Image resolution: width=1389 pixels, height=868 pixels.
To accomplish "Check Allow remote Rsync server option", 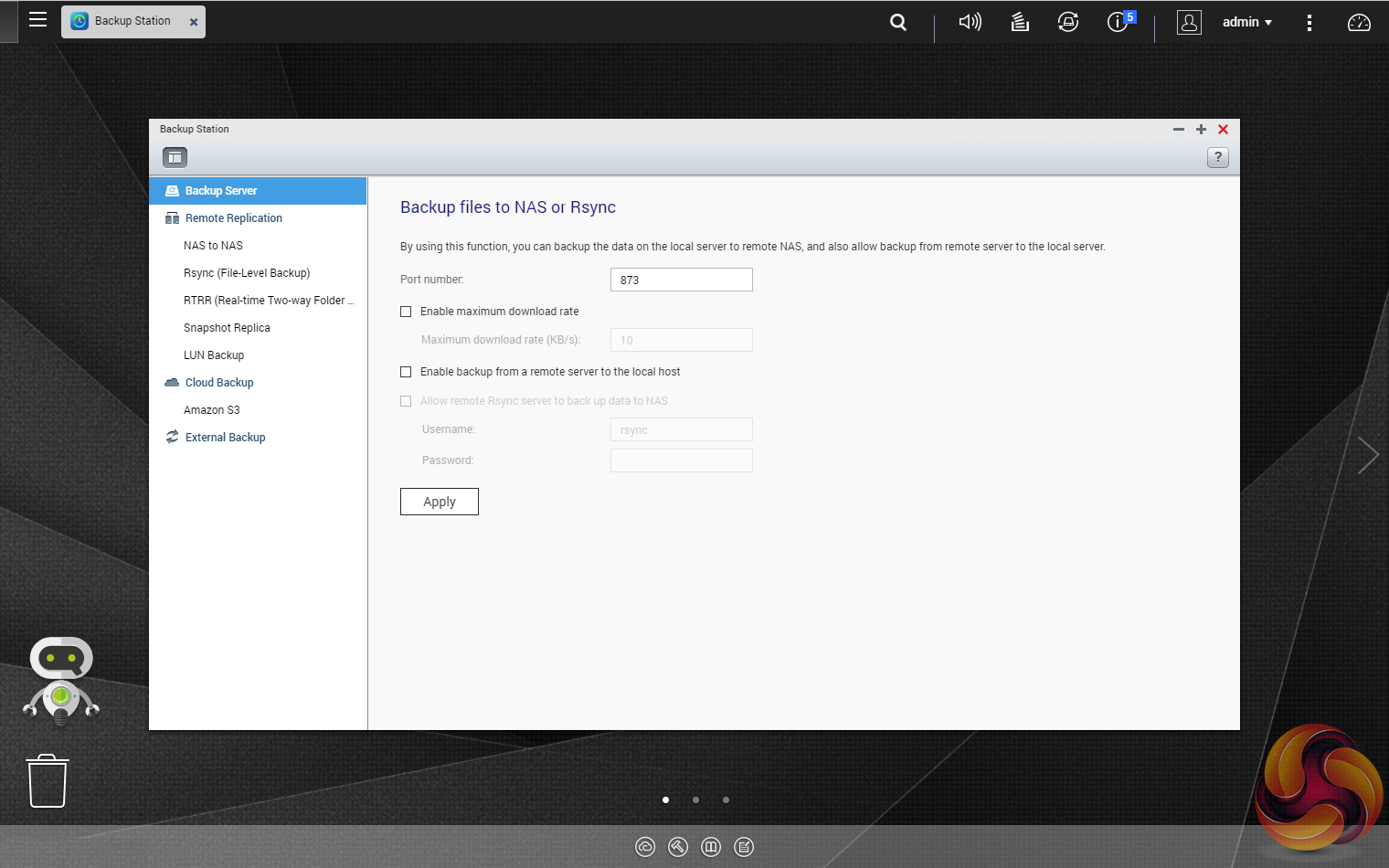I will (406, 401).
